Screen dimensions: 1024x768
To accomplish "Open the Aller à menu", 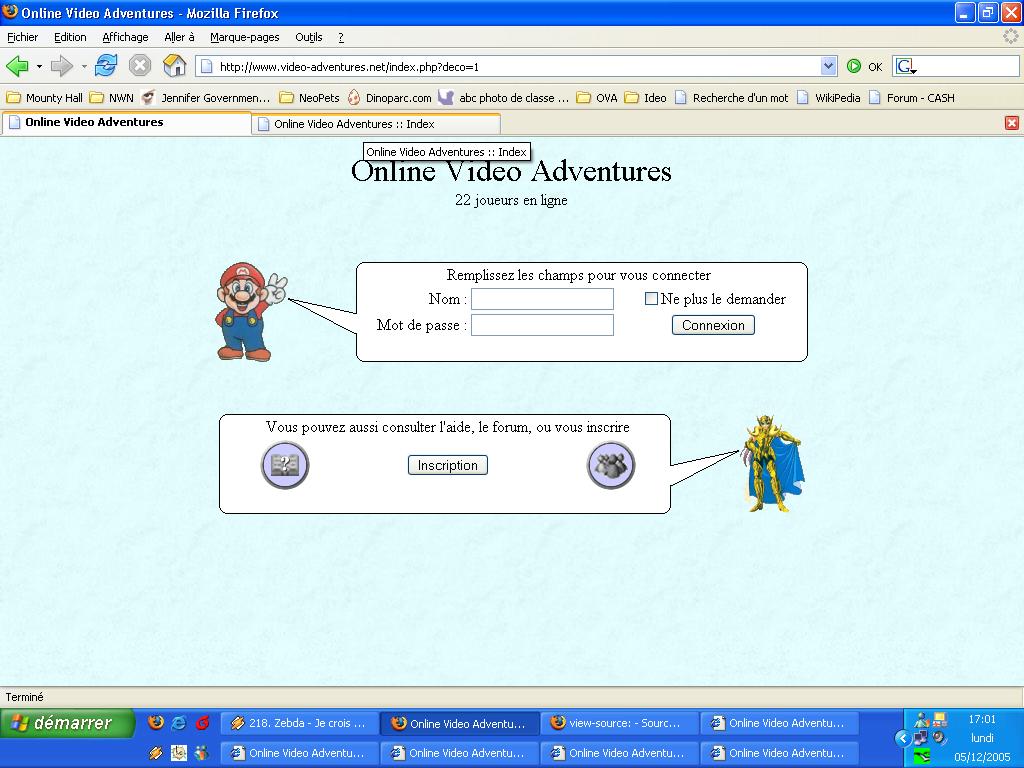I will [180, 37].
